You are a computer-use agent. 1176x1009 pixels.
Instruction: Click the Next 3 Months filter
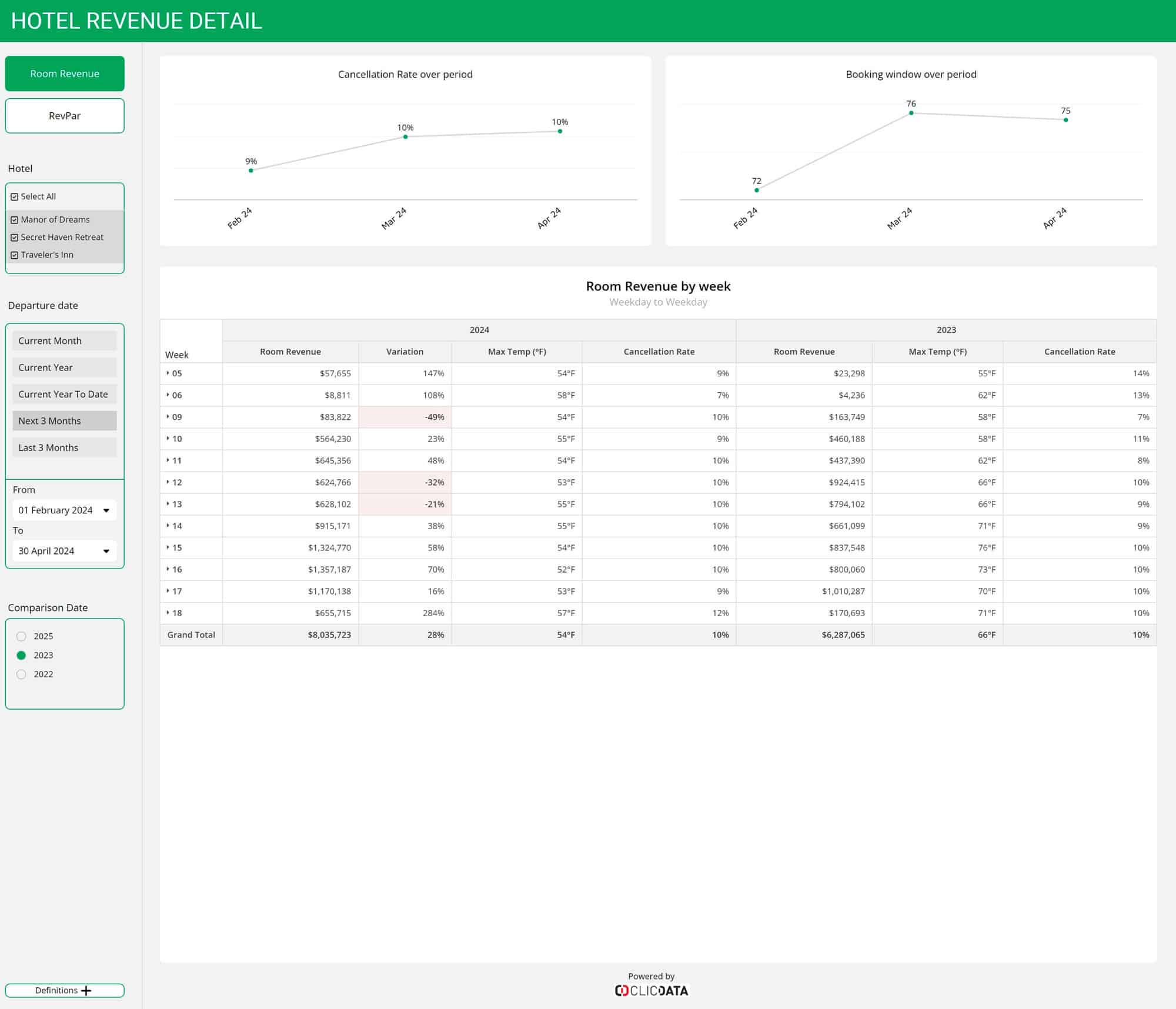click(x=65, y=420)
